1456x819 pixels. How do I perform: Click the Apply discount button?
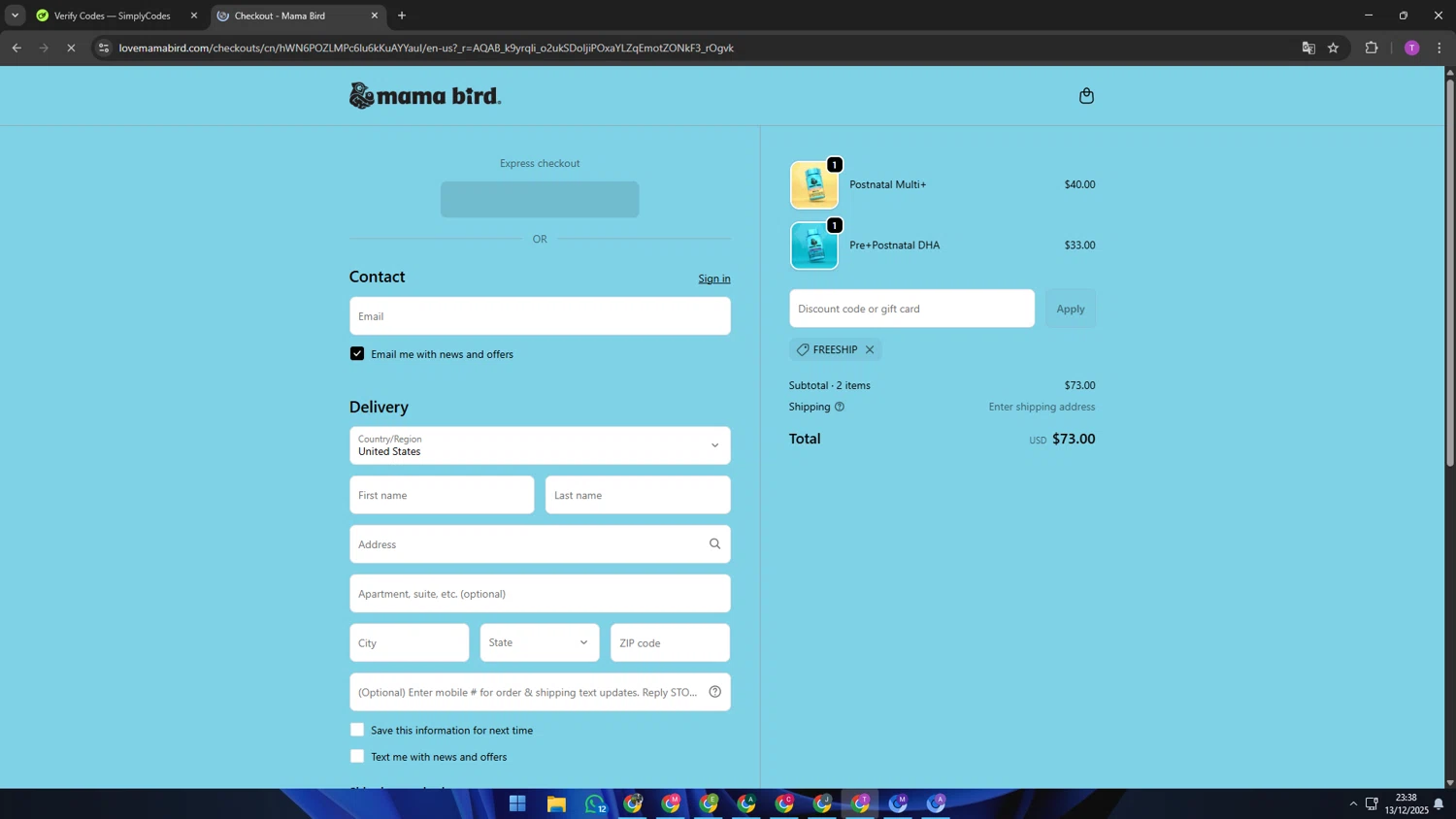[1071, 309]
